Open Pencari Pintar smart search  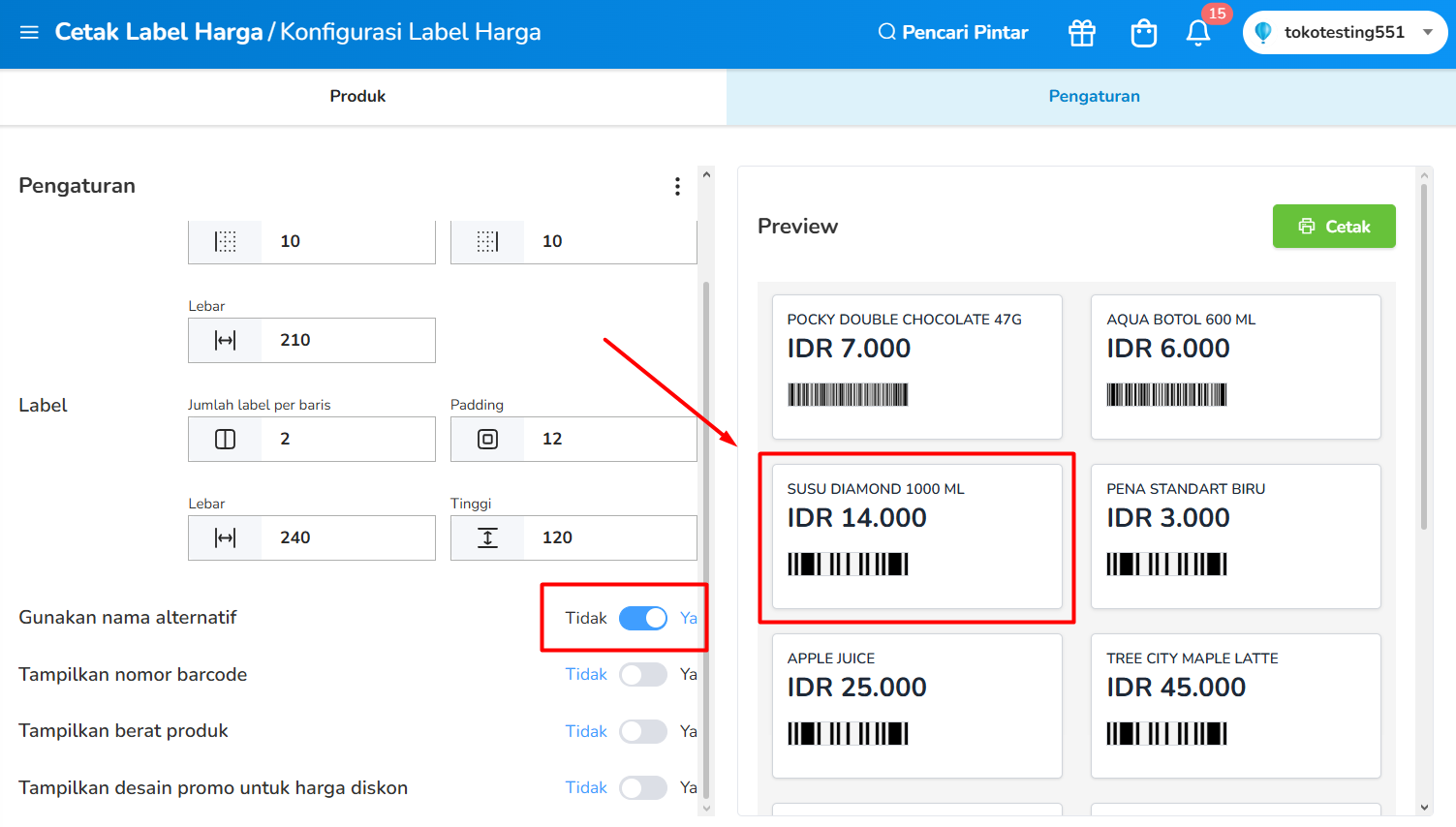(953, 32)
